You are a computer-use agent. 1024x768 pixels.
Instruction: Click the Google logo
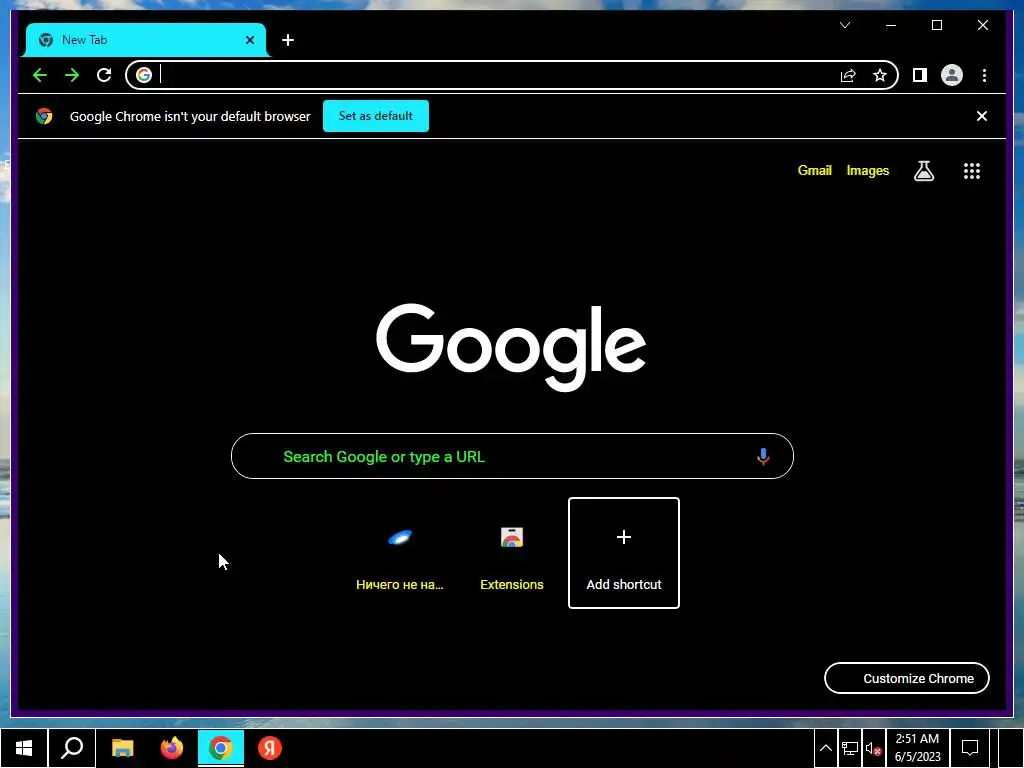tap(511, 347)
